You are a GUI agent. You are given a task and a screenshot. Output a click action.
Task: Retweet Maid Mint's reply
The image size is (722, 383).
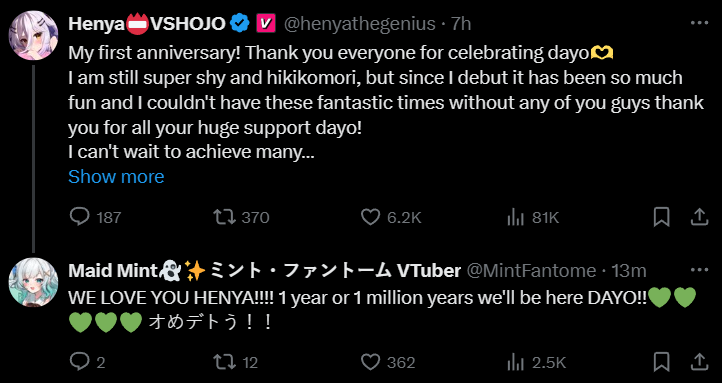(x=224, y=362)
